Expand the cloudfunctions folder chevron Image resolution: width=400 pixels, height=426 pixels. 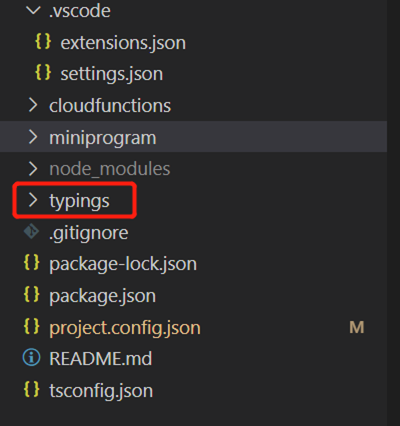coord(33,105)
